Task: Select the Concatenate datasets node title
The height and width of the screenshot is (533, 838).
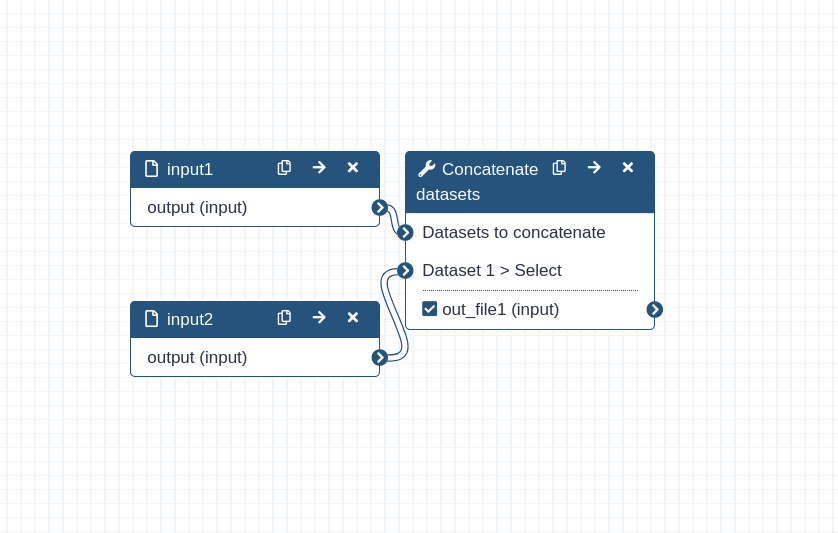Action: (477, 182)
